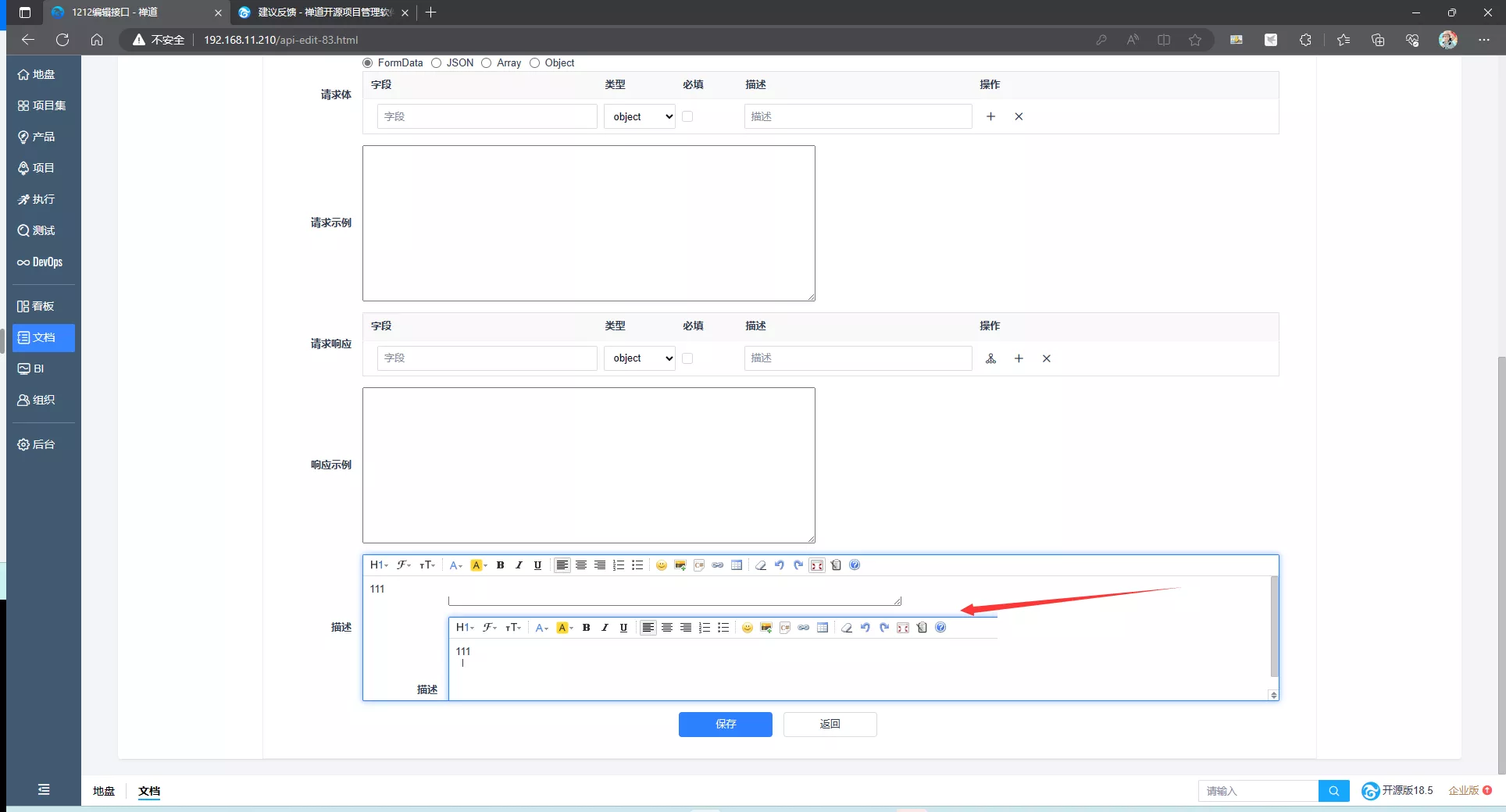Open font size dropdown in the inner toolbar
Image resolution: width=1506 pixels, height=812 pixels.
[513, 628]
